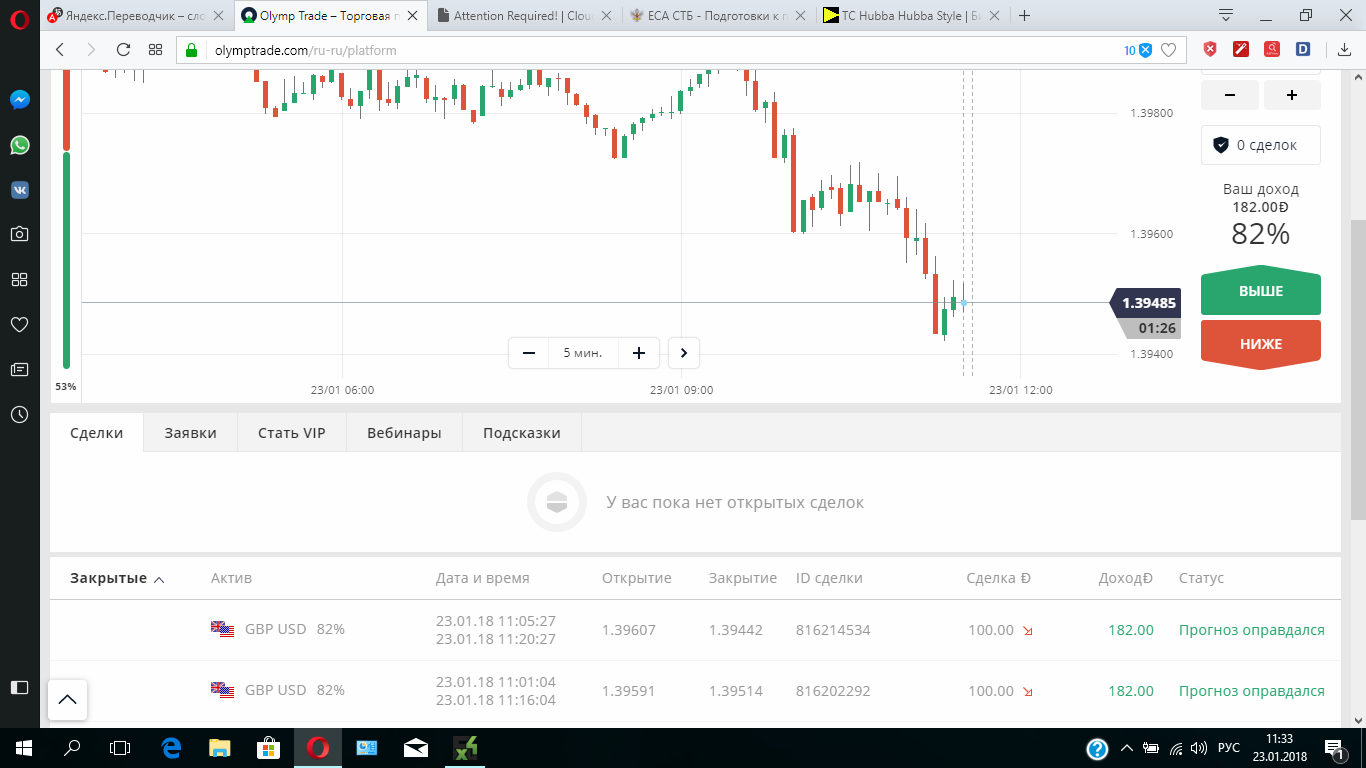Click deal ID 816214534
The width and height of the screenshot is (1366, 768).
pyautogui.click(x=831, y=630)
